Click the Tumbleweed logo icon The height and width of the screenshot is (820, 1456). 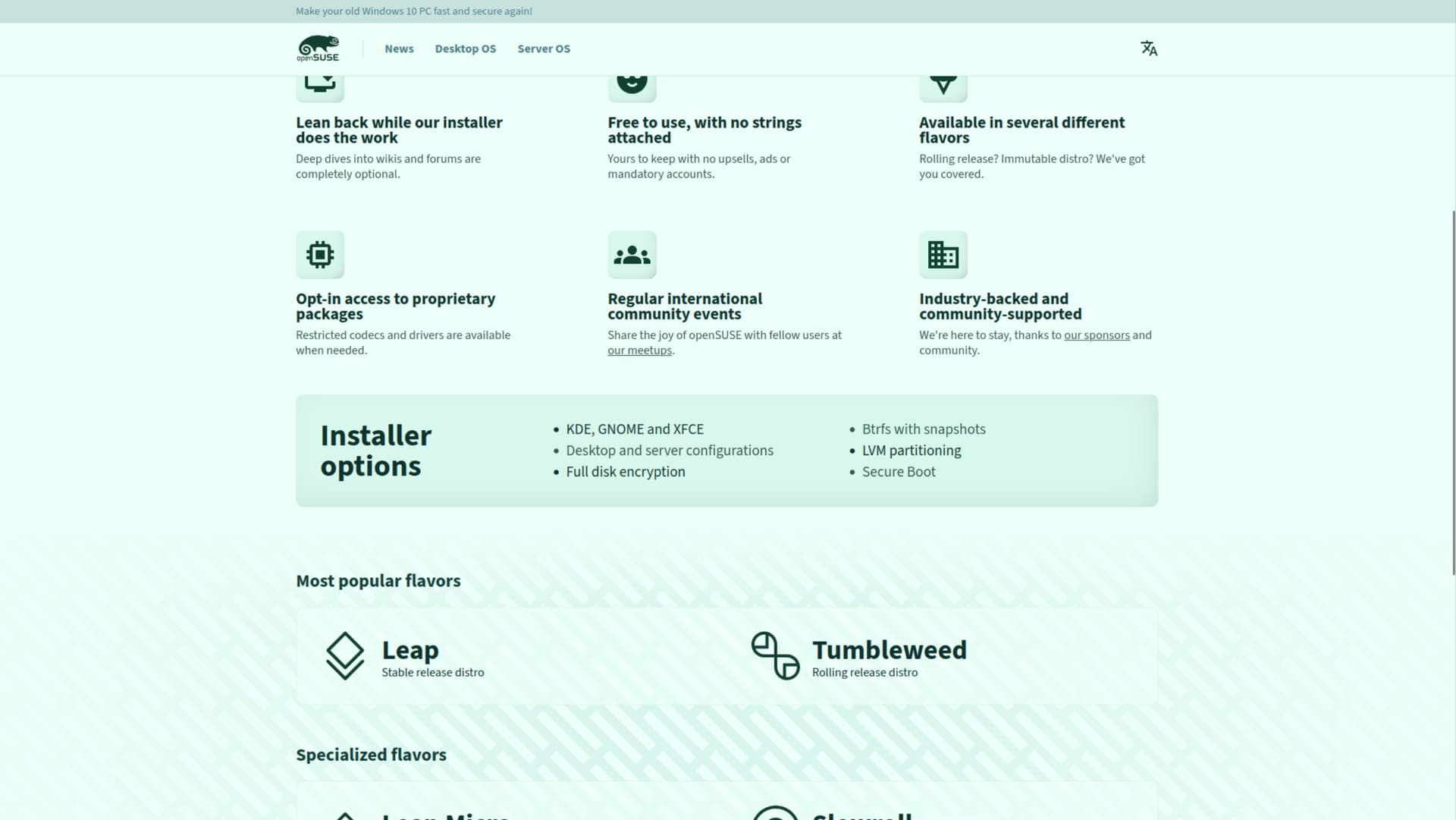coord(775,655)
